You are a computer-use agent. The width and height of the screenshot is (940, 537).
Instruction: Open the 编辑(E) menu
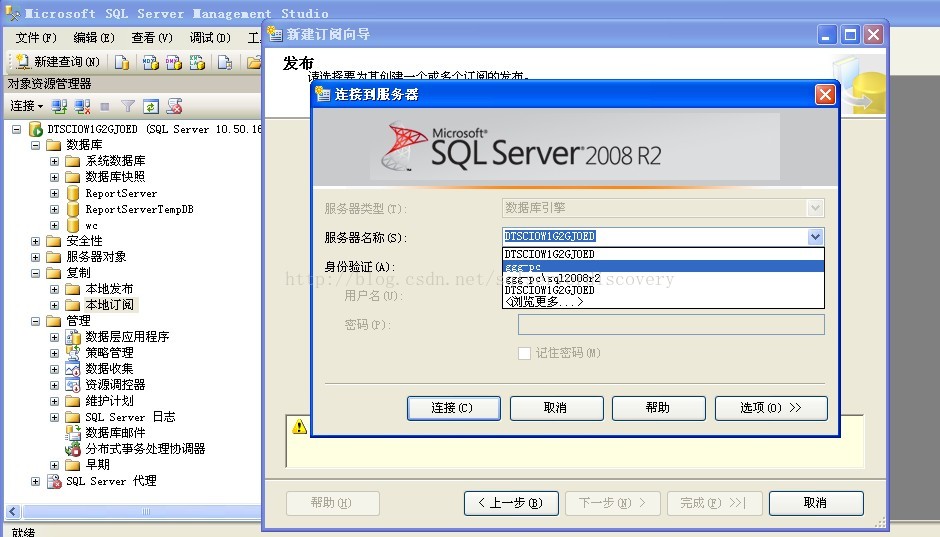(x=94, y=38)
